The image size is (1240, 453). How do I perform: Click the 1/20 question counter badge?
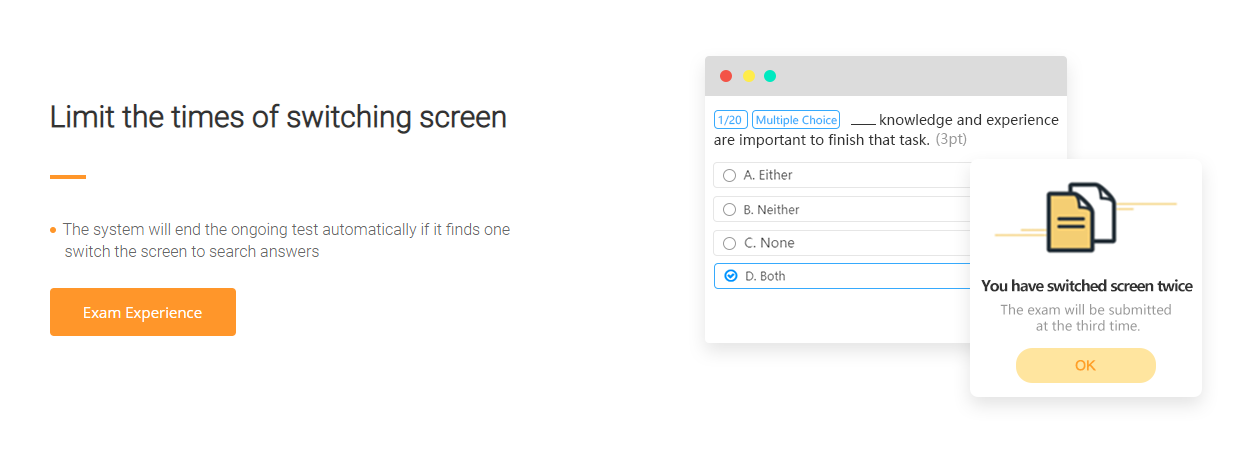pyautogui.click(x=731, y=120)
